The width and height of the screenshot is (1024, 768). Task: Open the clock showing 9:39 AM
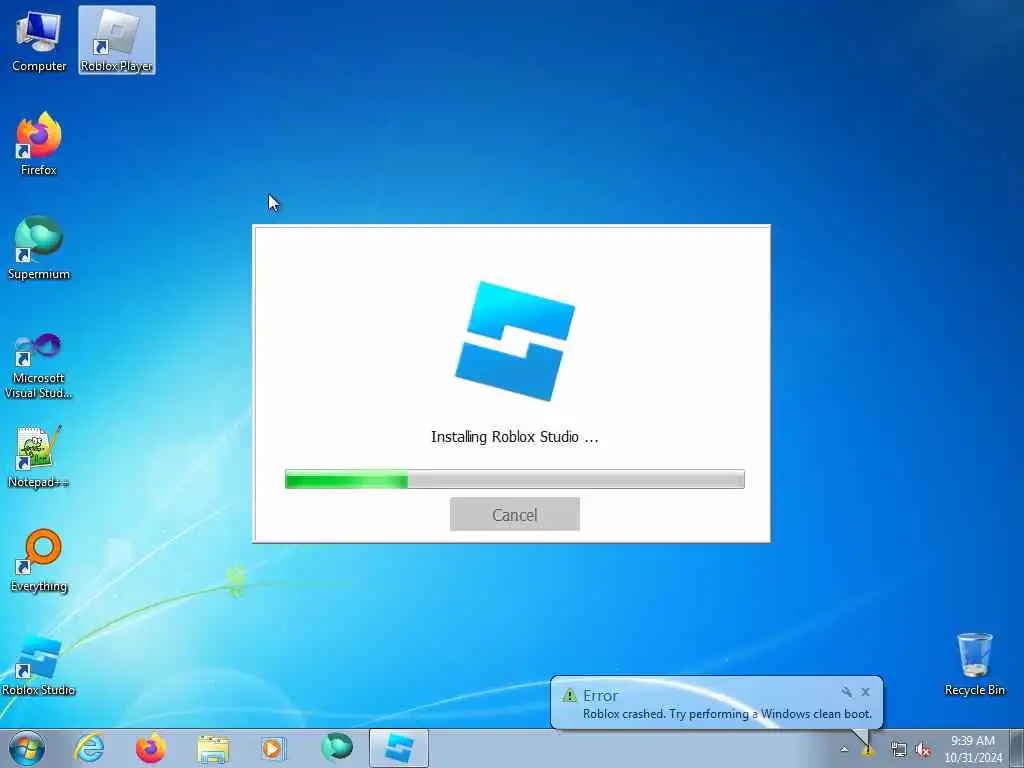coord(972,748)
